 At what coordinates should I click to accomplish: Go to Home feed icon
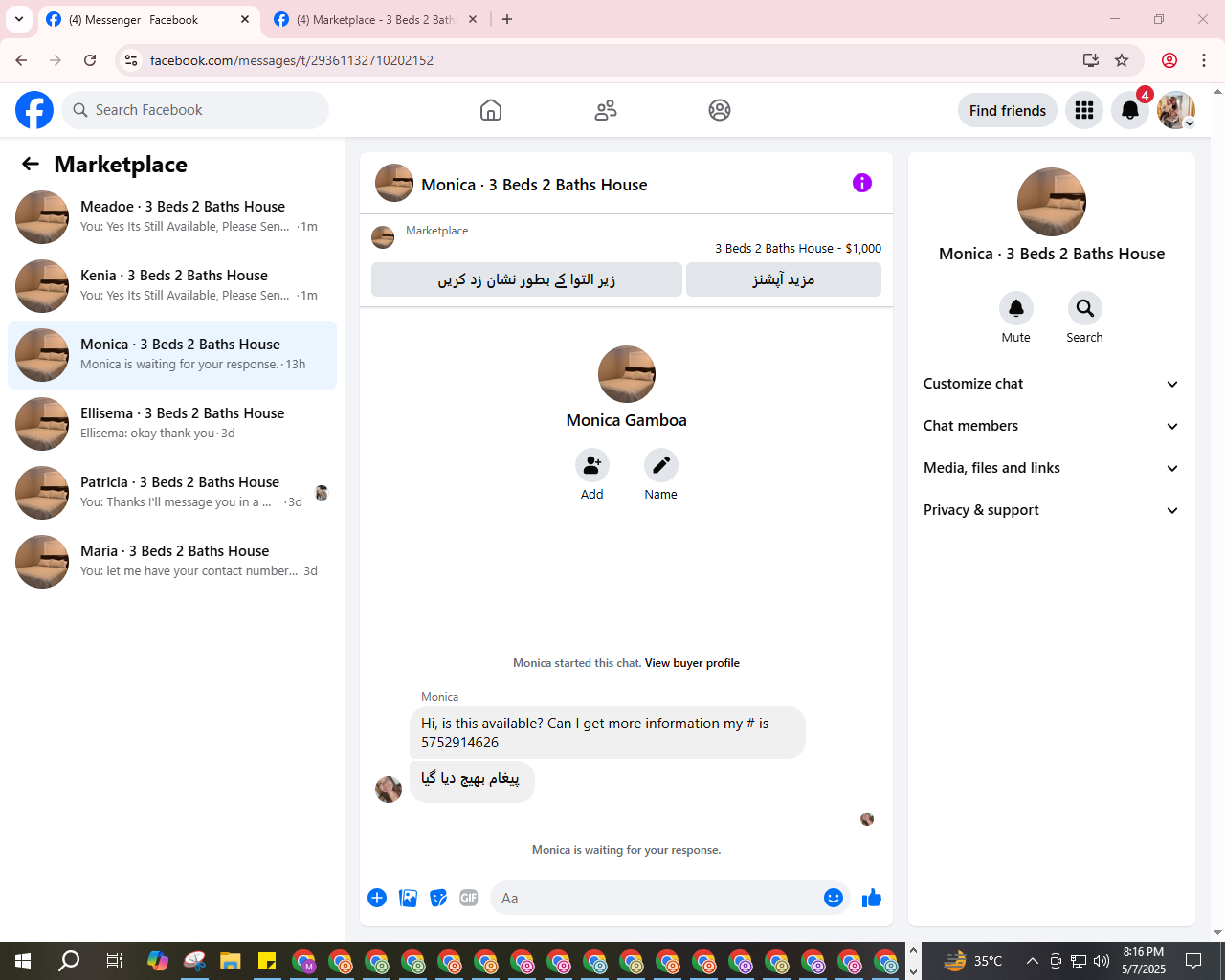pos(491,110)
